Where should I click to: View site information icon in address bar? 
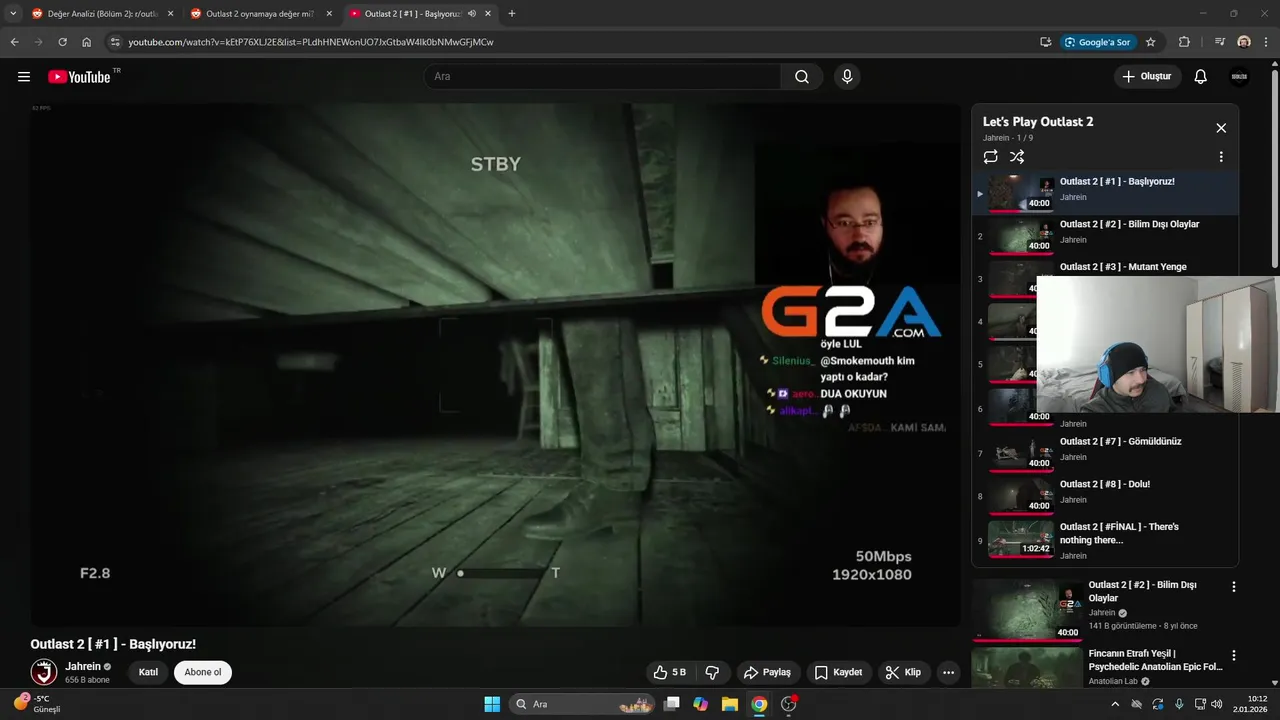pyautogui.click(x=115, y=42)
